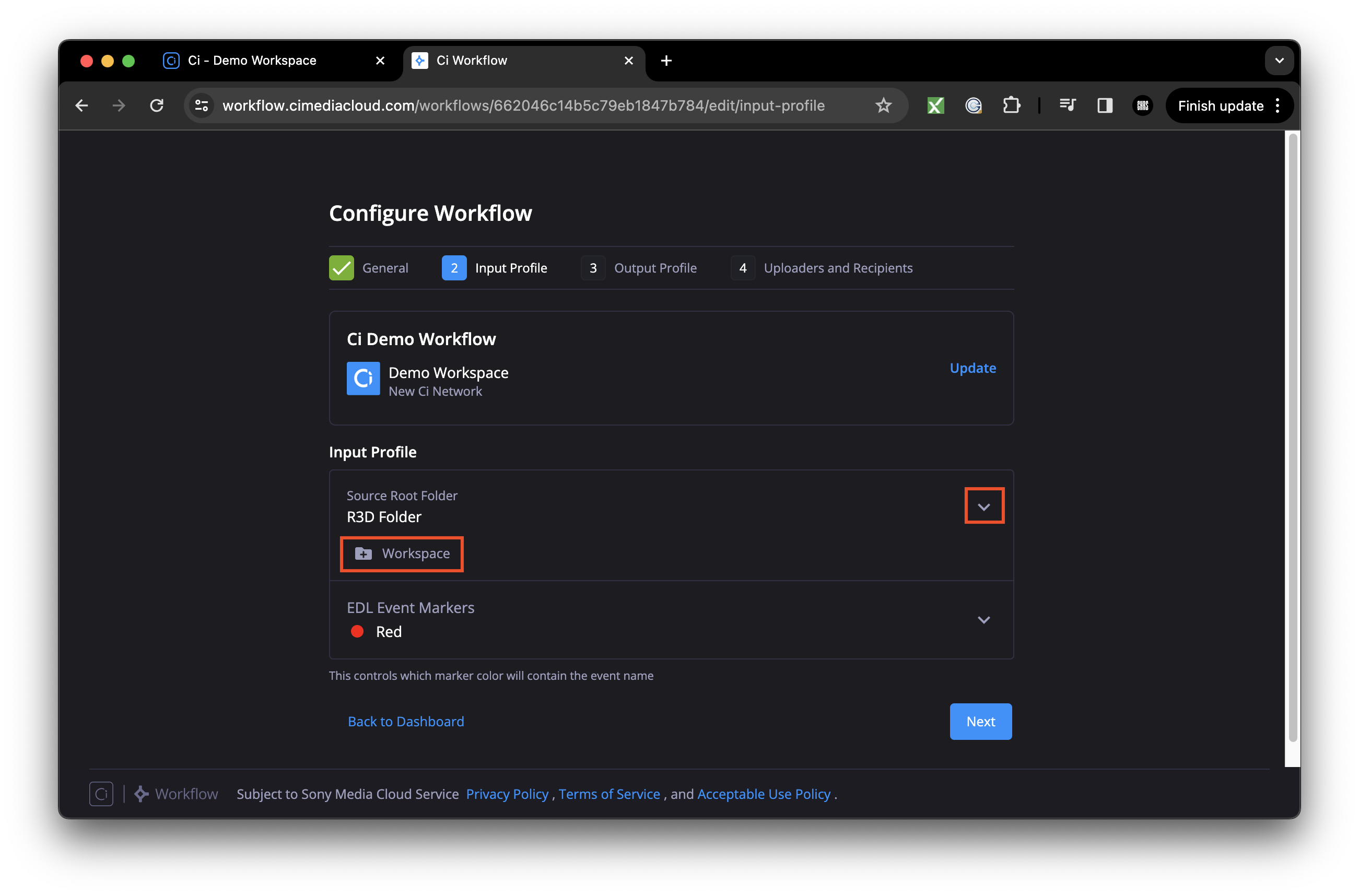This screenshot has width=1359, height=896.
Task: Click the Workspace folder icon button
Action: 364,553
